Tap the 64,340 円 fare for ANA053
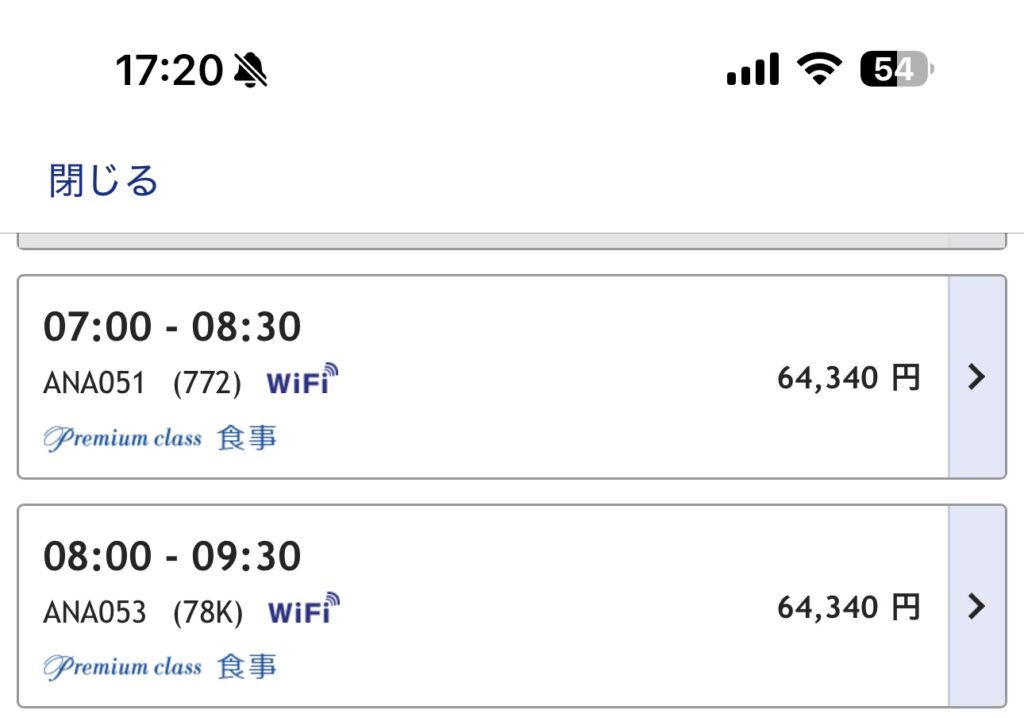The height and width of the screenshot is (718, 1024). (848, 608)
